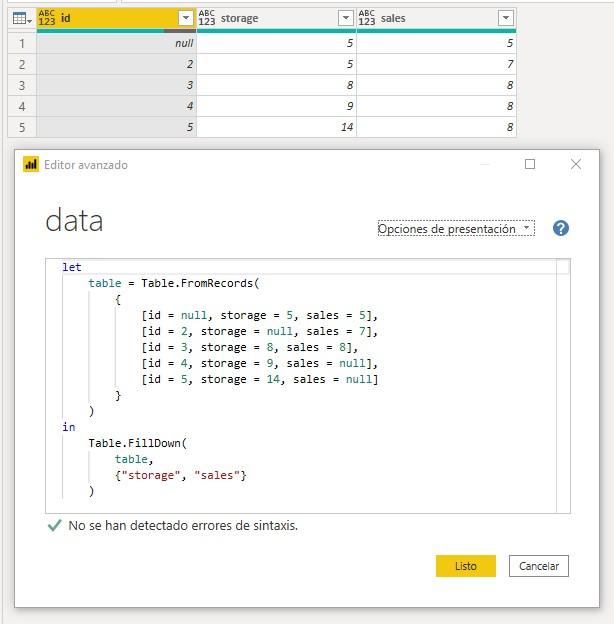
Task: Select row number 1 in the table
Action: pyautogui.click(x=22, y=43)
